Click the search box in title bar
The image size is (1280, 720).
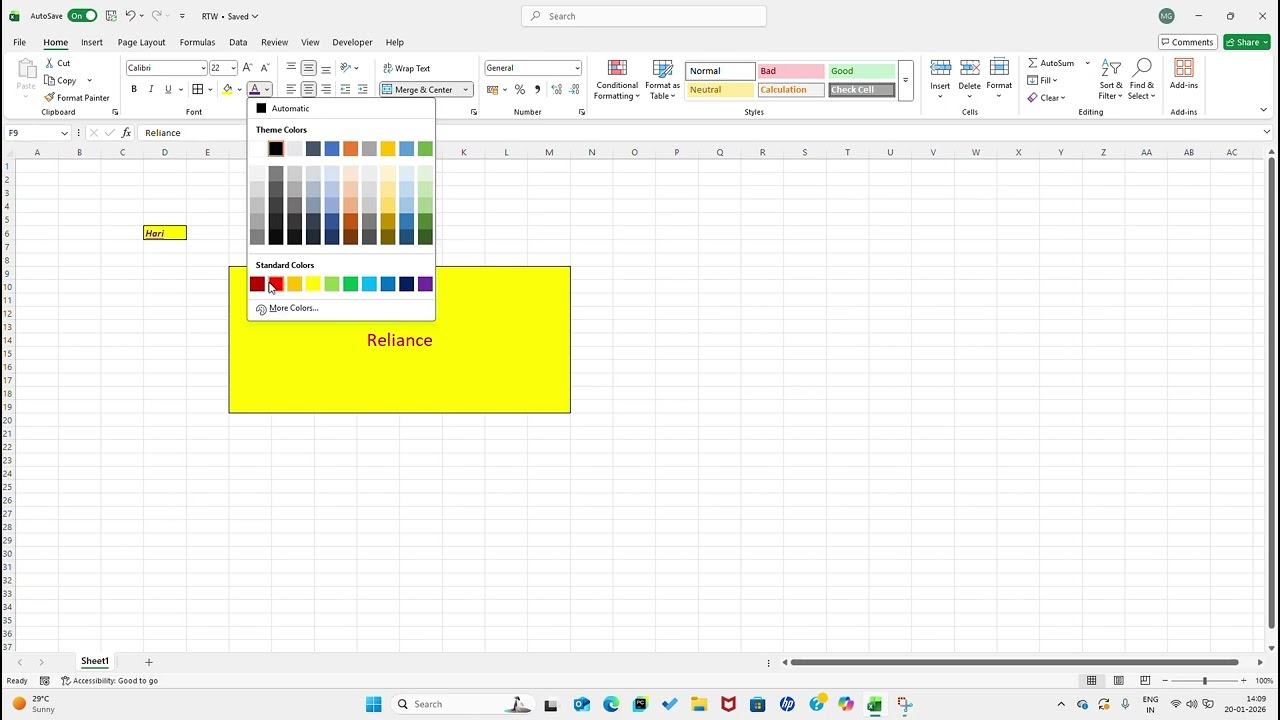[x=644, y=16]
